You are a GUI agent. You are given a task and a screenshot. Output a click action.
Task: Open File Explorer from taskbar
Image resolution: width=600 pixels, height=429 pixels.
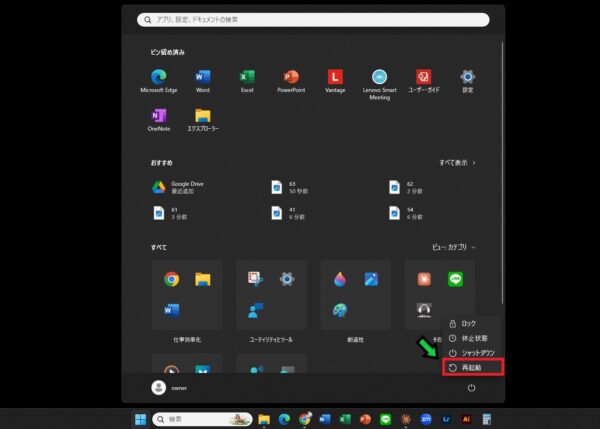tap(264, 419)
